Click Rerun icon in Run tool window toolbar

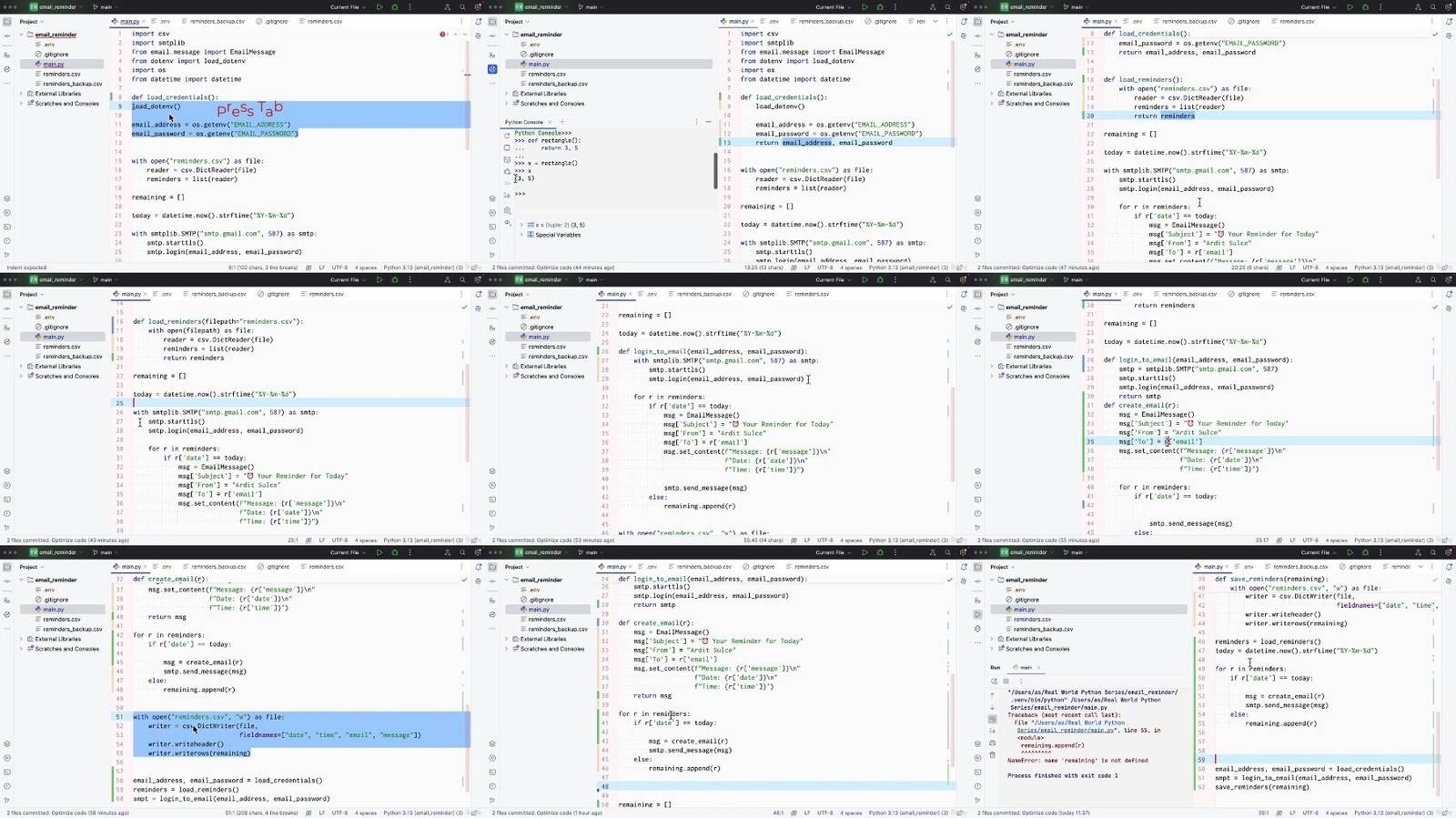pos(994,681)
